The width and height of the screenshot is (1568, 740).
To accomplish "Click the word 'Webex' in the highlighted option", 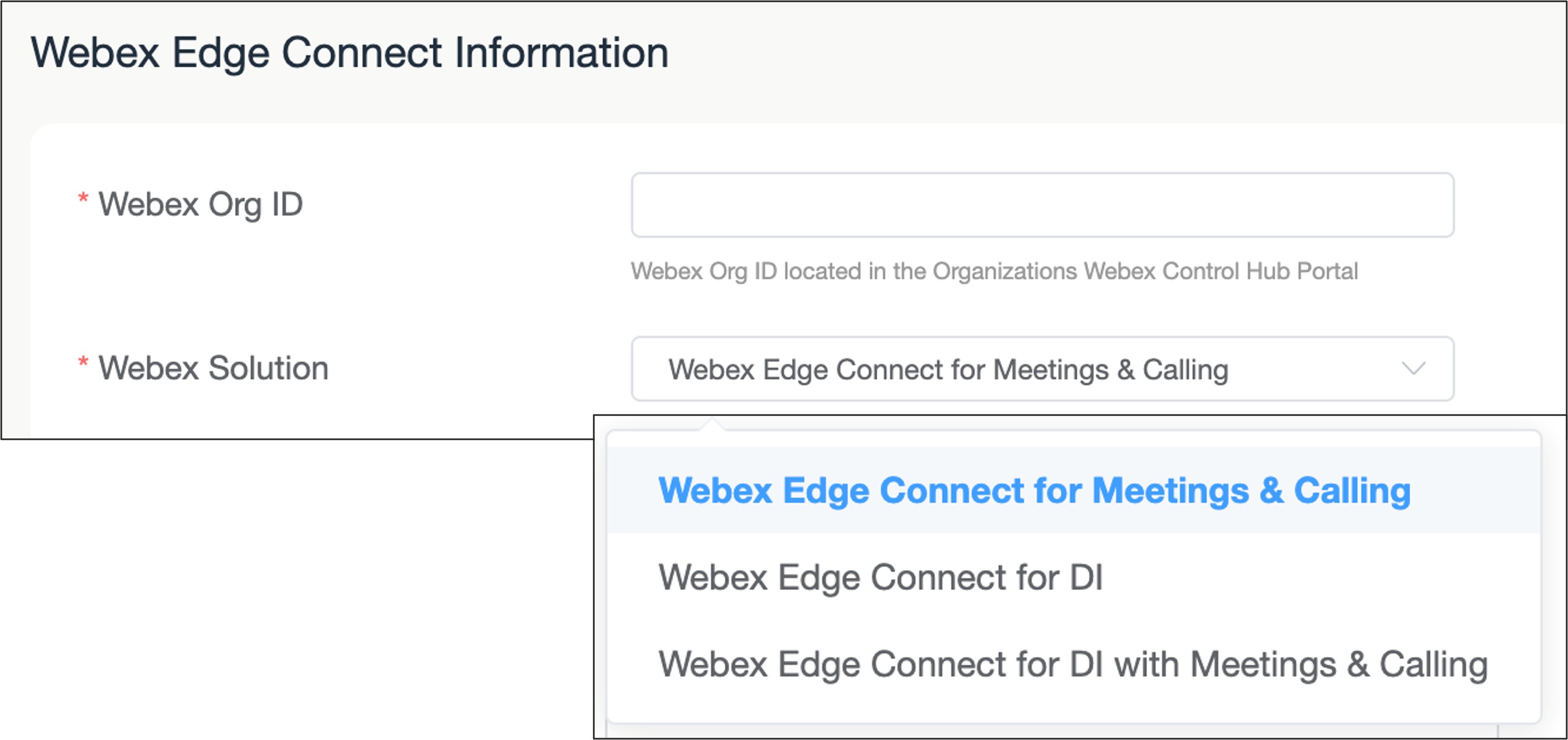I will pos(715,491).
